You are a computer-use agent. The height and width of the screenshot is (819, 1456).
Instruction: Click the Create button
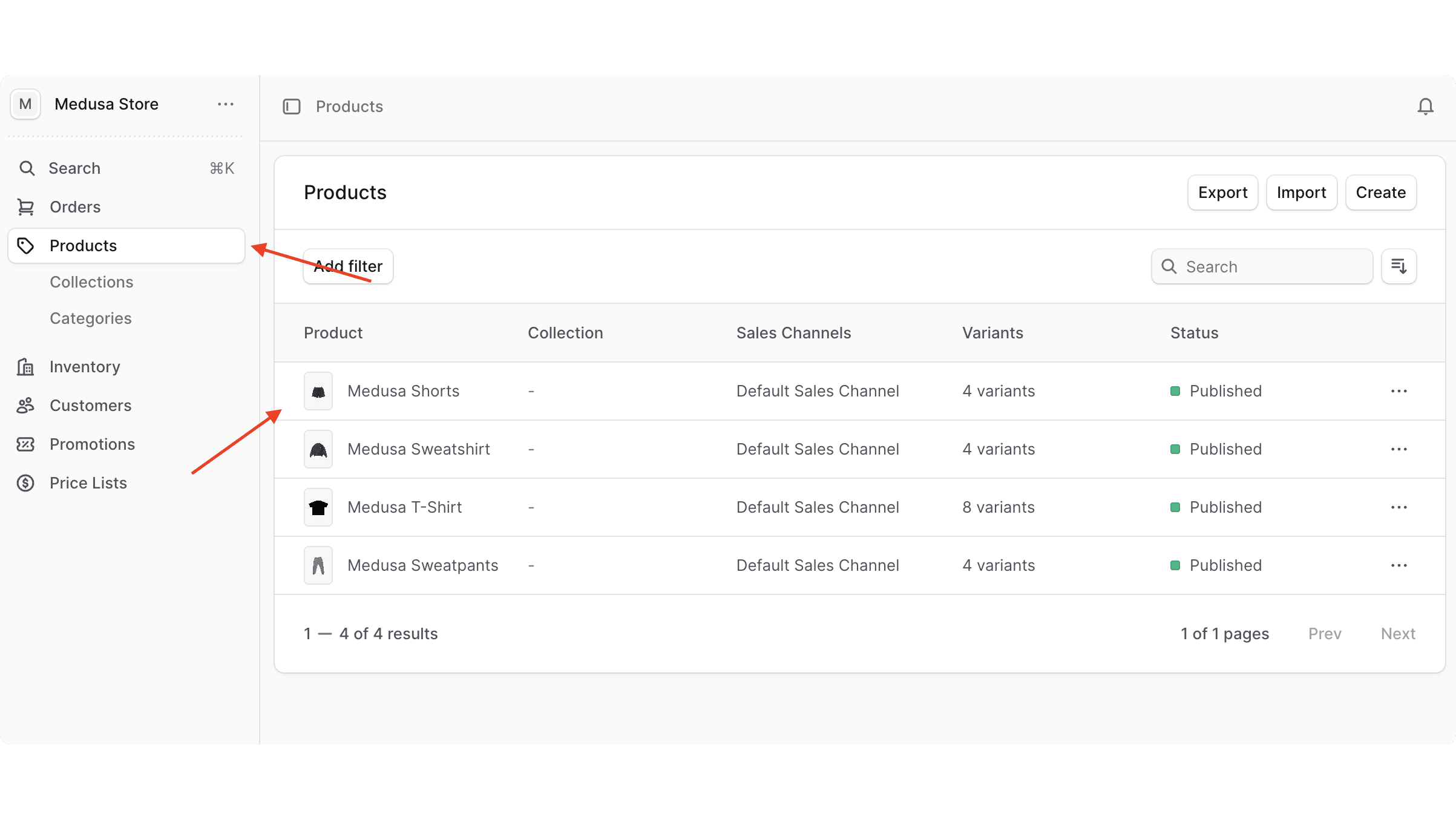click(1380, 192)
